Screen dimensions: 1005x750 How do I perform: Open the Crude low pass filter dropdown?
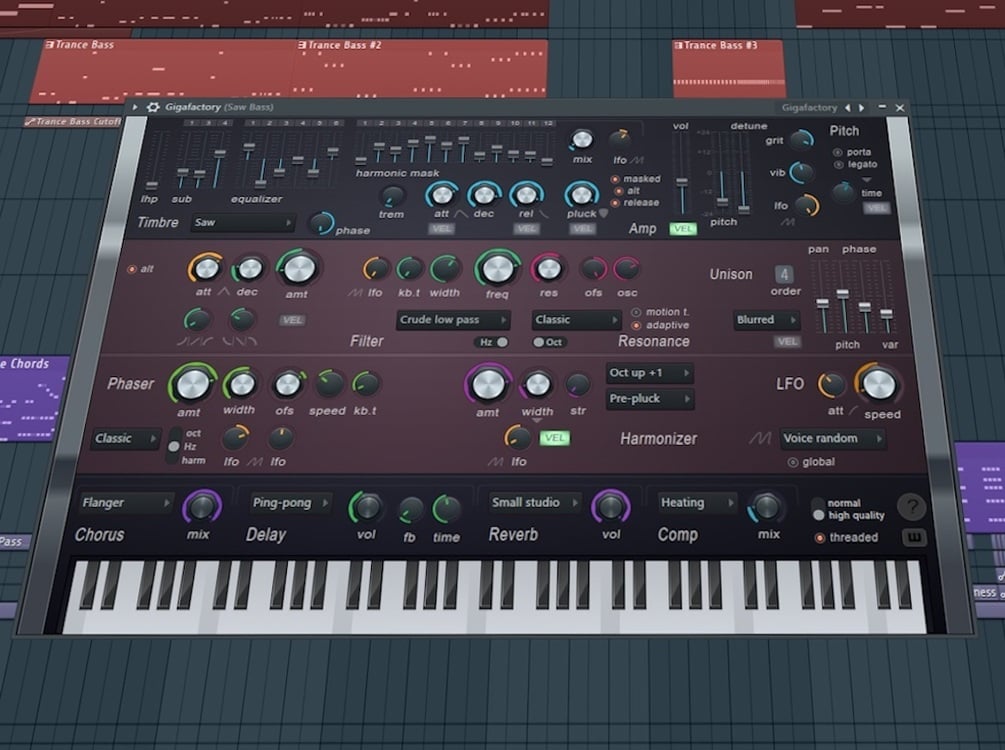click(x=453, y=320)
